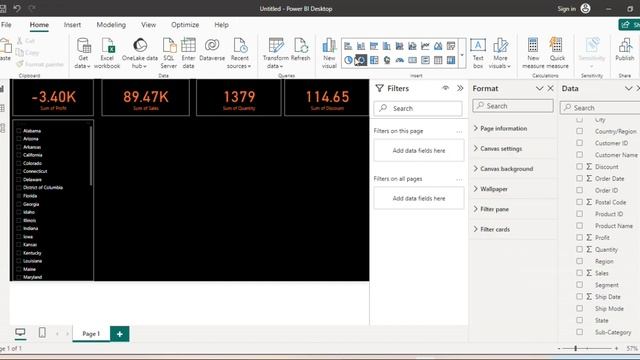Tick California in the state slicer

tap(19, 155)
